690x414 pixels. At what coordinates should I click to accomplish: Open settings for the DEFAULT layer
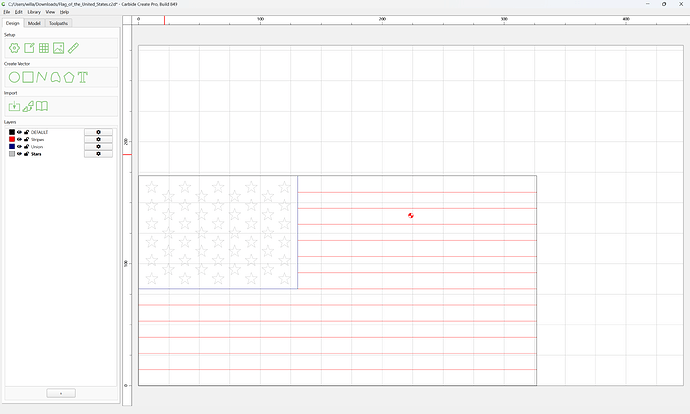pos(98,132)
